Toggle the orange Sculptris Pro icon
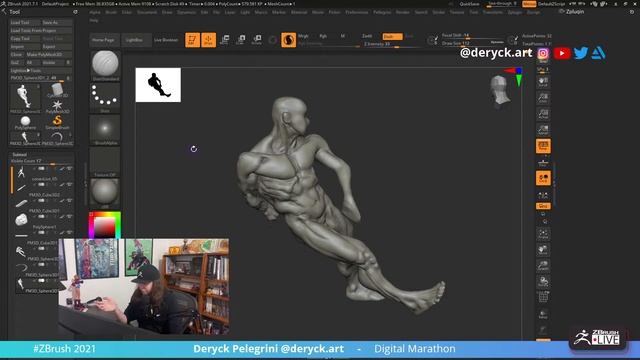 click(x=289, y=40)
